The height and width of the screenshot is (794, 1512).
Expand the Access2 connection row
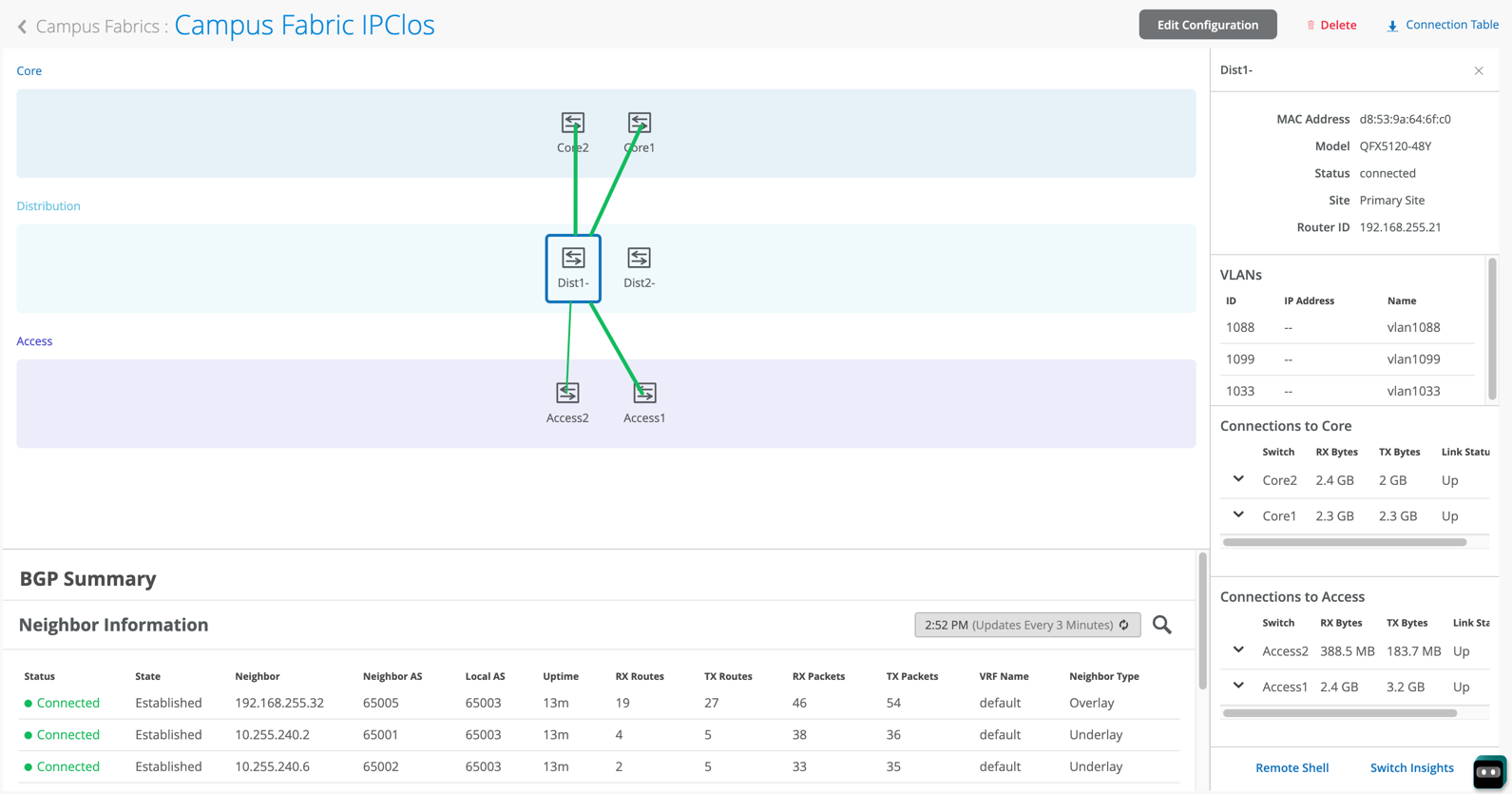(1238, 650)
